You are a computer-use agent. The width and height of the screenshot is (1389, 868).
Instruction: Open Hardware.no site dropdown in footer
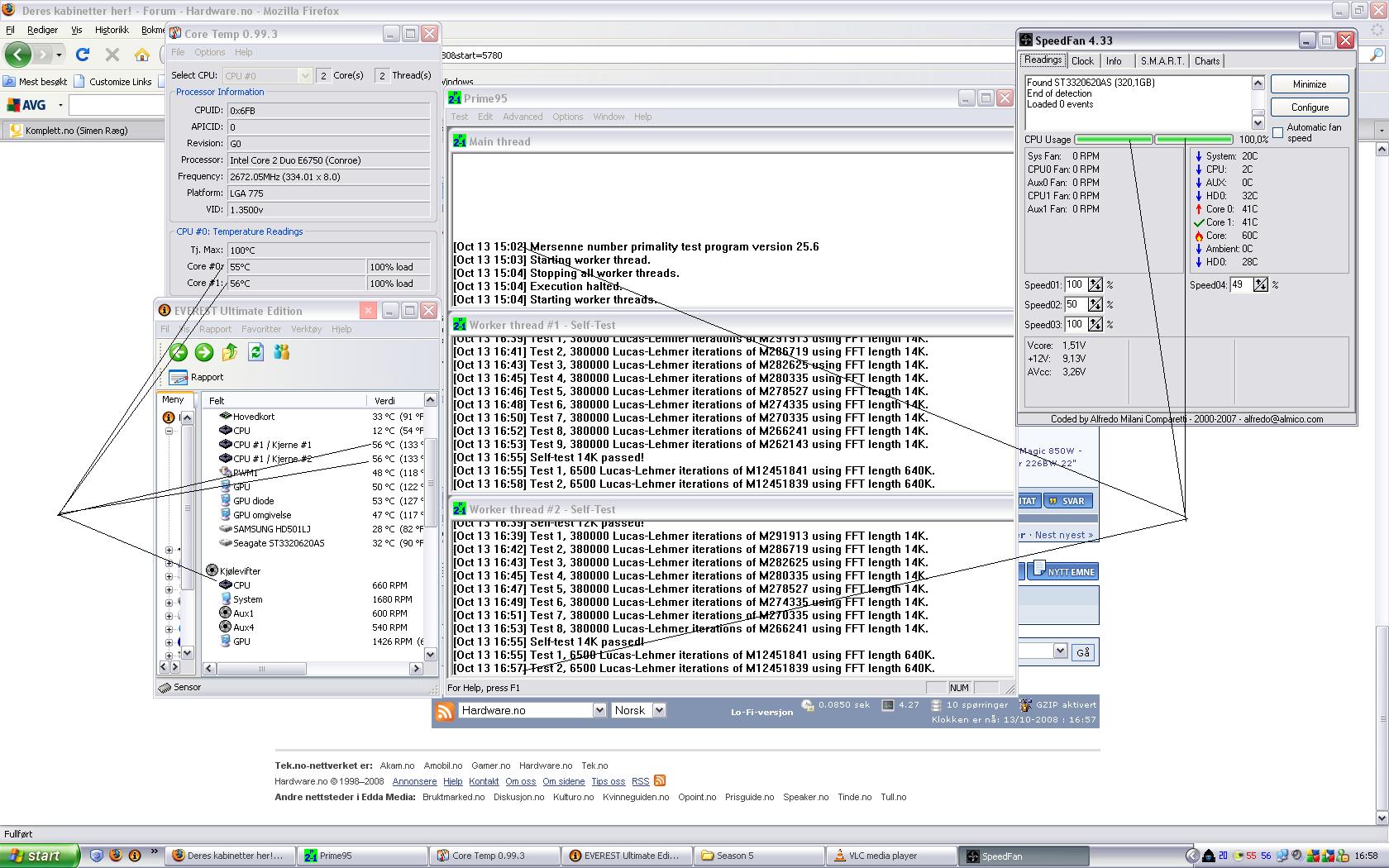point(599,710)
